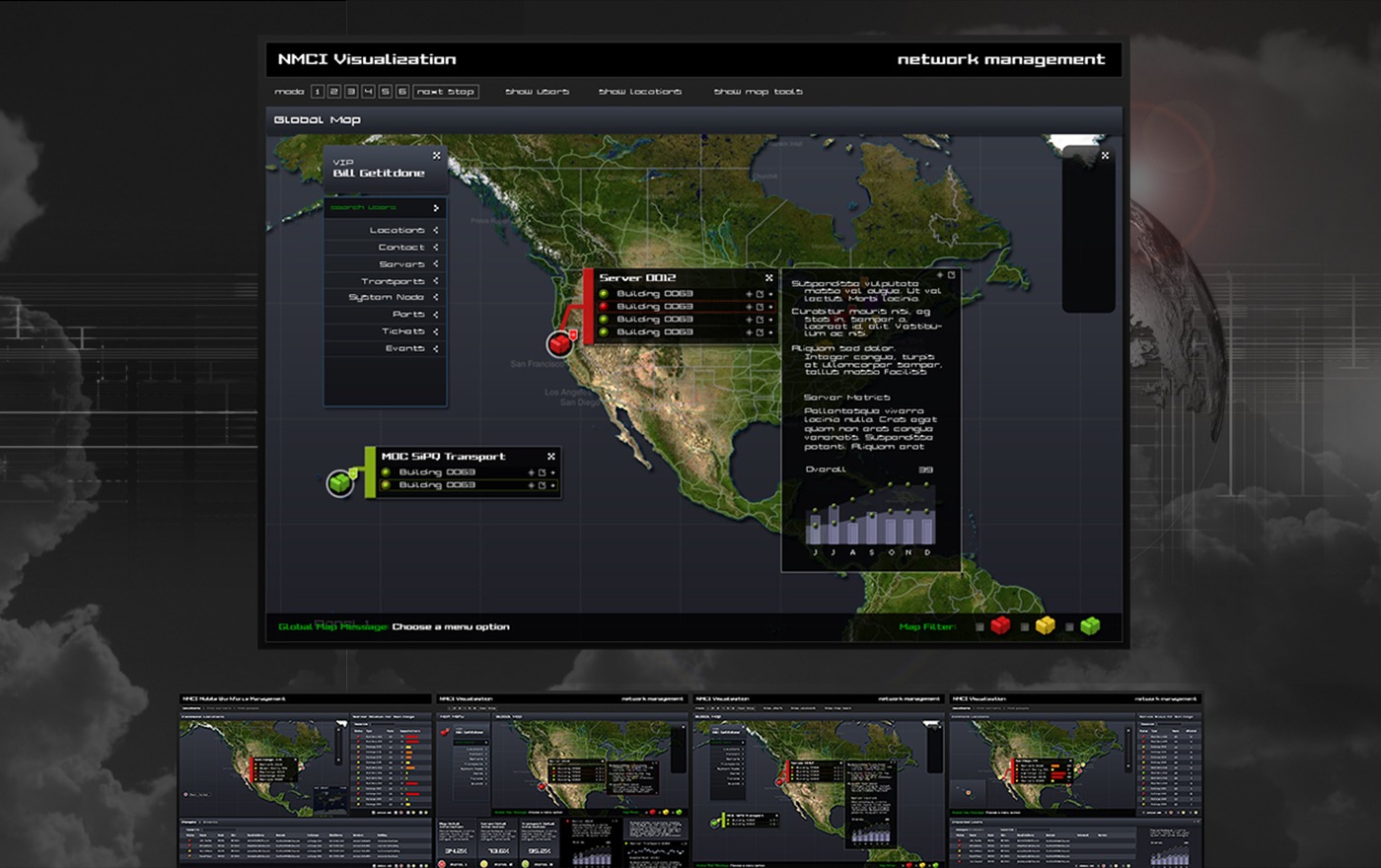
Task: Toggle the red map filter checkbox
Action: pyautogui.click(x=980, y=627)
